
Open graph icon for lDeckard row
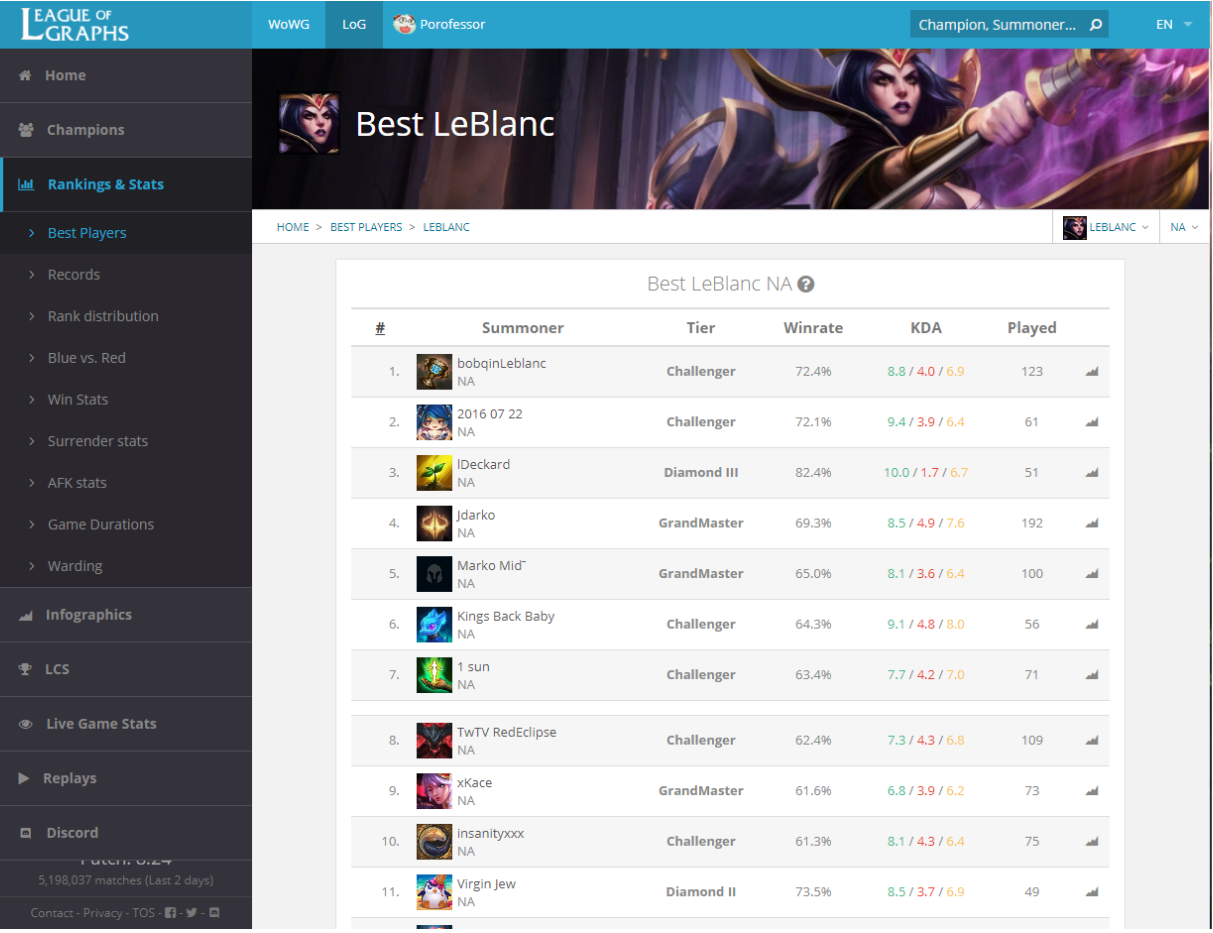[x=1091, y=472]
